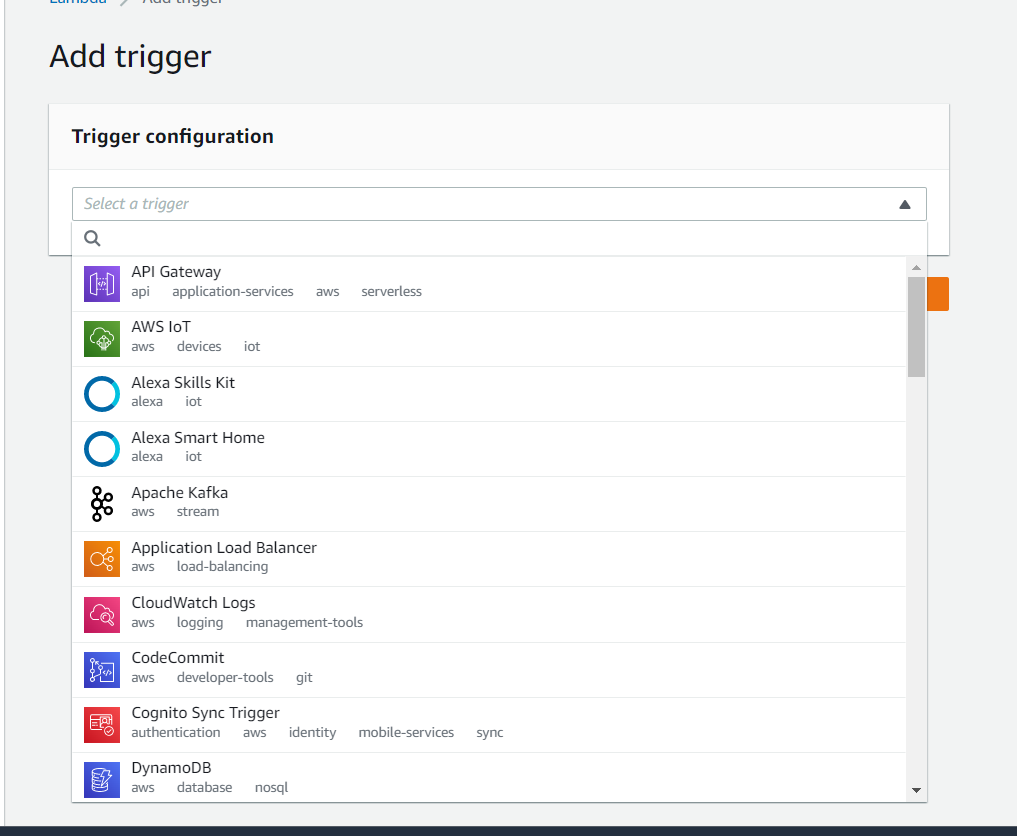Click the Alexa Skills Kit ring icon
Viewport: 1017px width, 836px height.
point(102,394)
